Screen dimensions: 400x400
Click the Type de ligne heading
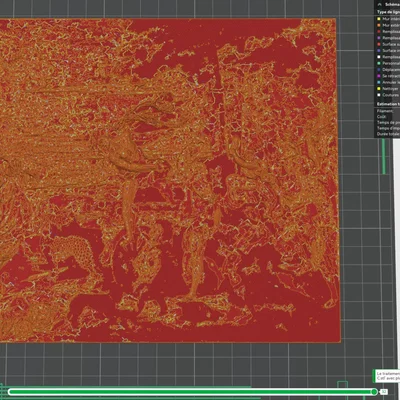(388, 12)
